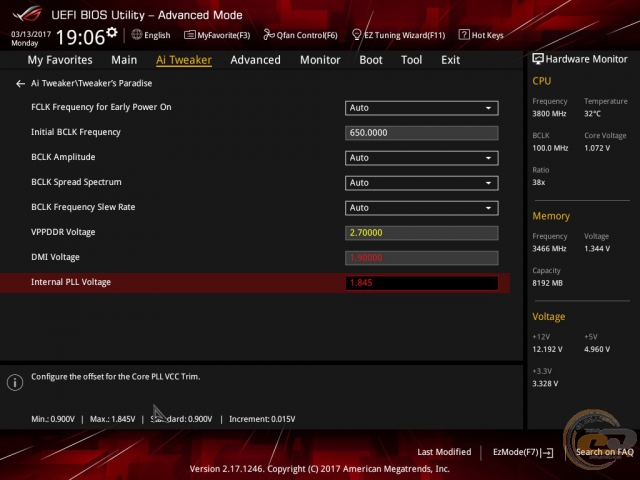Click the memory frequency value 3466 MHz
Screen dimensions: 640x480
(x=549, y=249)
